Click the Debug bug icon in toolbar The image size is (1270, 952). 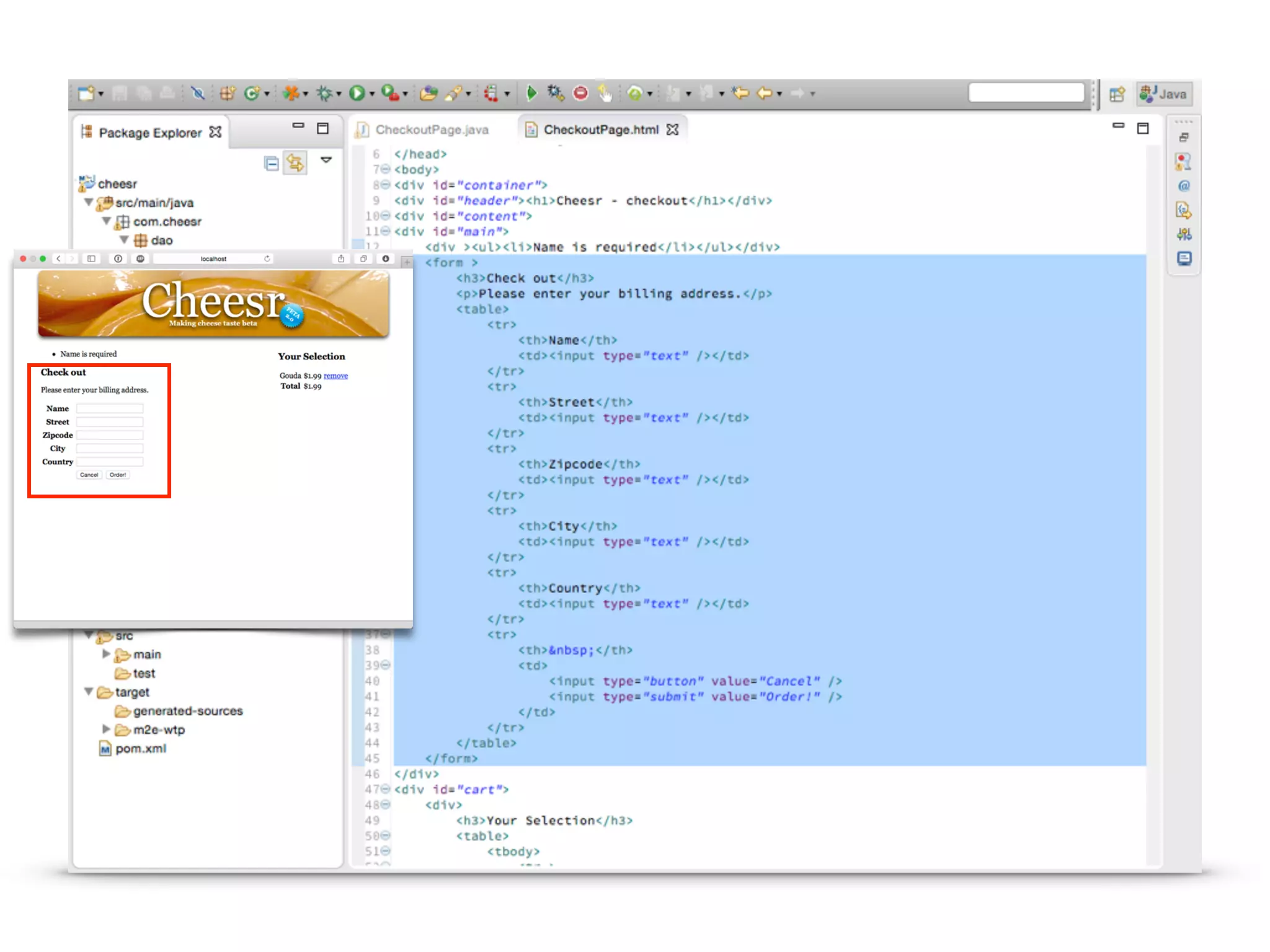point(324,93)
